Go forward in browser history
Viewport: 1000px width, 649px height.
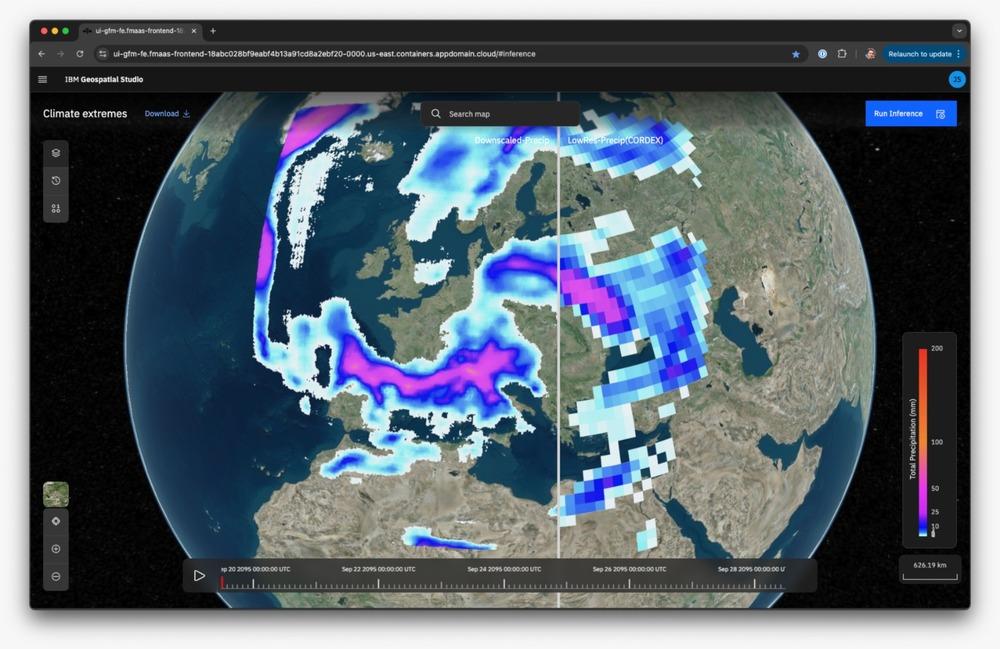[61, 54]
